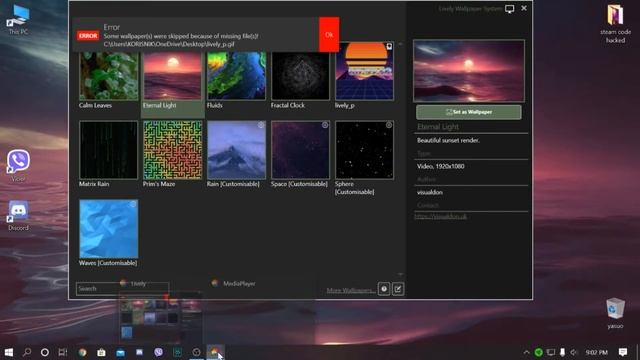Open the More Wallpapers link
This screenshot has width=640, height=360.
click(x=350, y=290)
